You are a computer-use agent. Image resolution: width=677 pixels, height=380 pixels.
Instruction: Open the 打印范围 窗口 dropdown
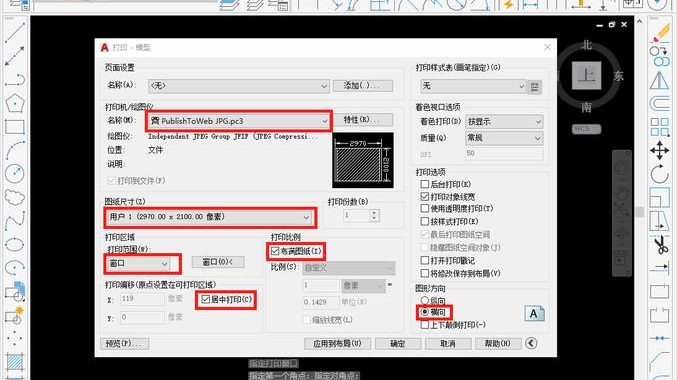click(138, 263)
